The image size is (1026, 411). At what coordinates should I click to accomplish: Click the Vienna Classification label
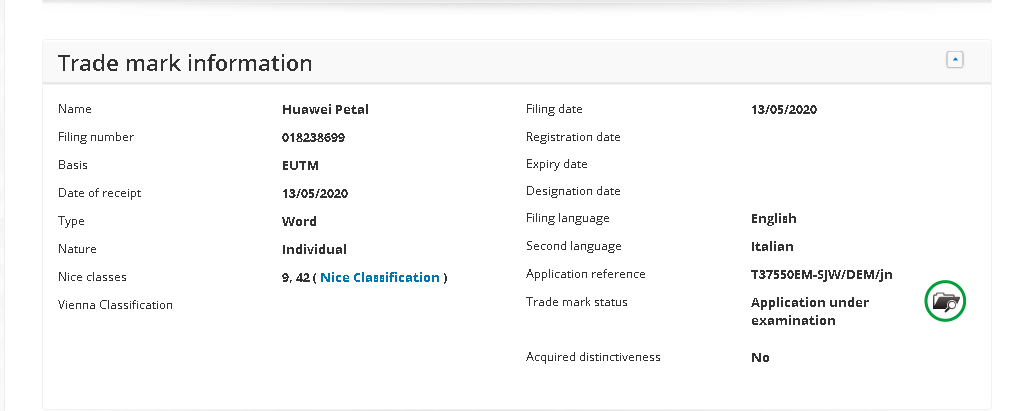click(x=115, y=305)
